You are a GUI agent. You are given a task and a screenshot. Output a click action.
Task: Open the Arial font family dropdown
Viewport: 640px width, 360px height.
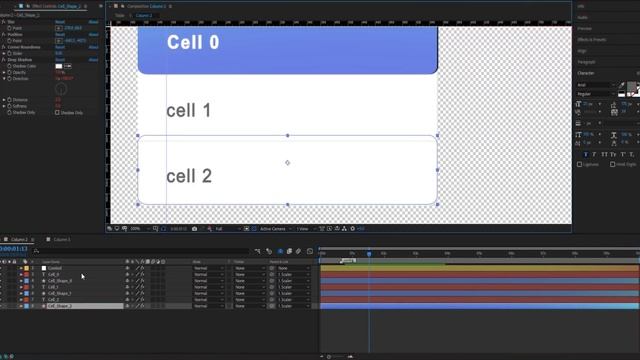pyautogui.click(x=596, y=85)
